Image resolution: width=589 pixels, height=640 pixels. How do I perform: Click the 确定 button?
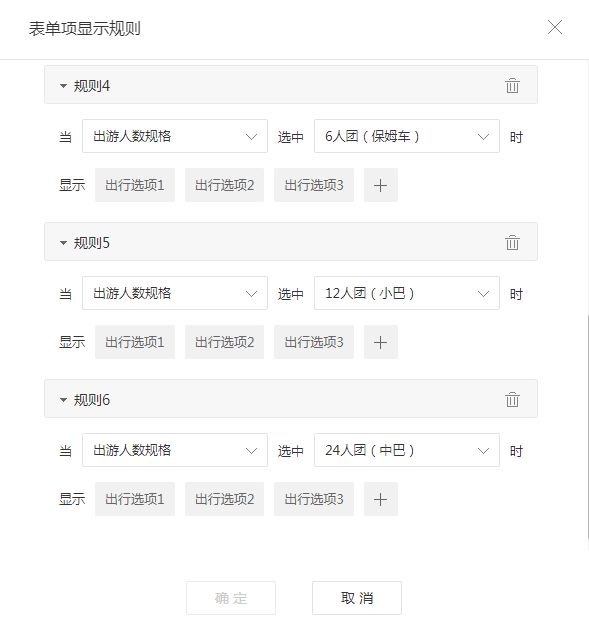[231, 598]
